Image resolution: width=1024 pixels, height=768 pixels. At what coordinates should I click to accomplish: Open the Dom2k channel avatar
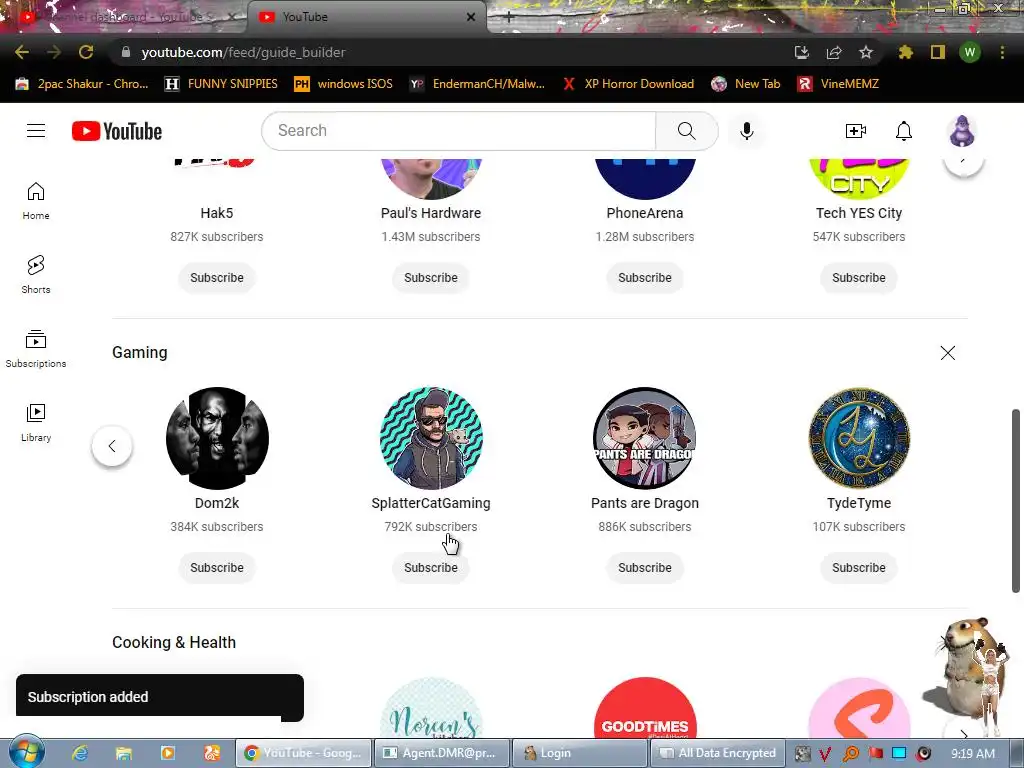(x=217, y=438)
